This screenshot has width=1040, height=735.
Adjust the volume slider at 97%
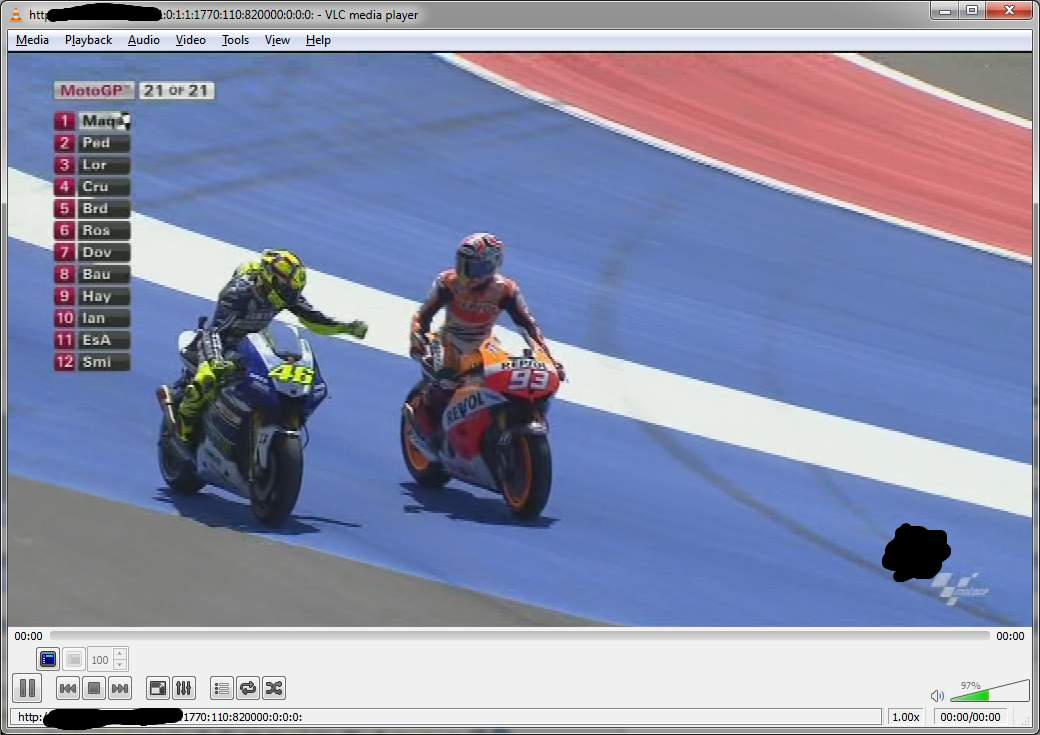coord(989,691)
